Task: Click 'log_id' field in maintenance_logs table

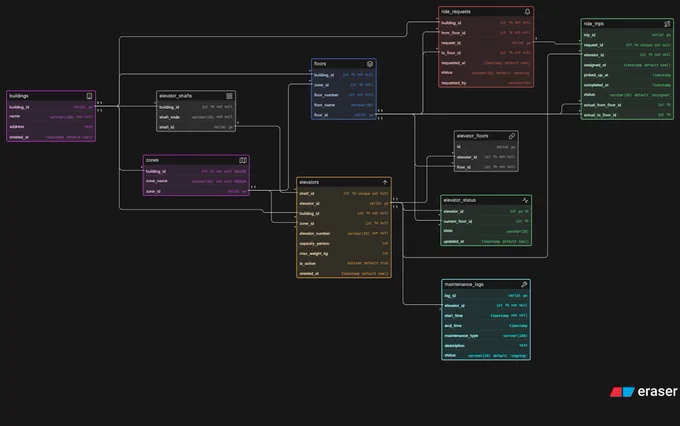Action: 486,295
